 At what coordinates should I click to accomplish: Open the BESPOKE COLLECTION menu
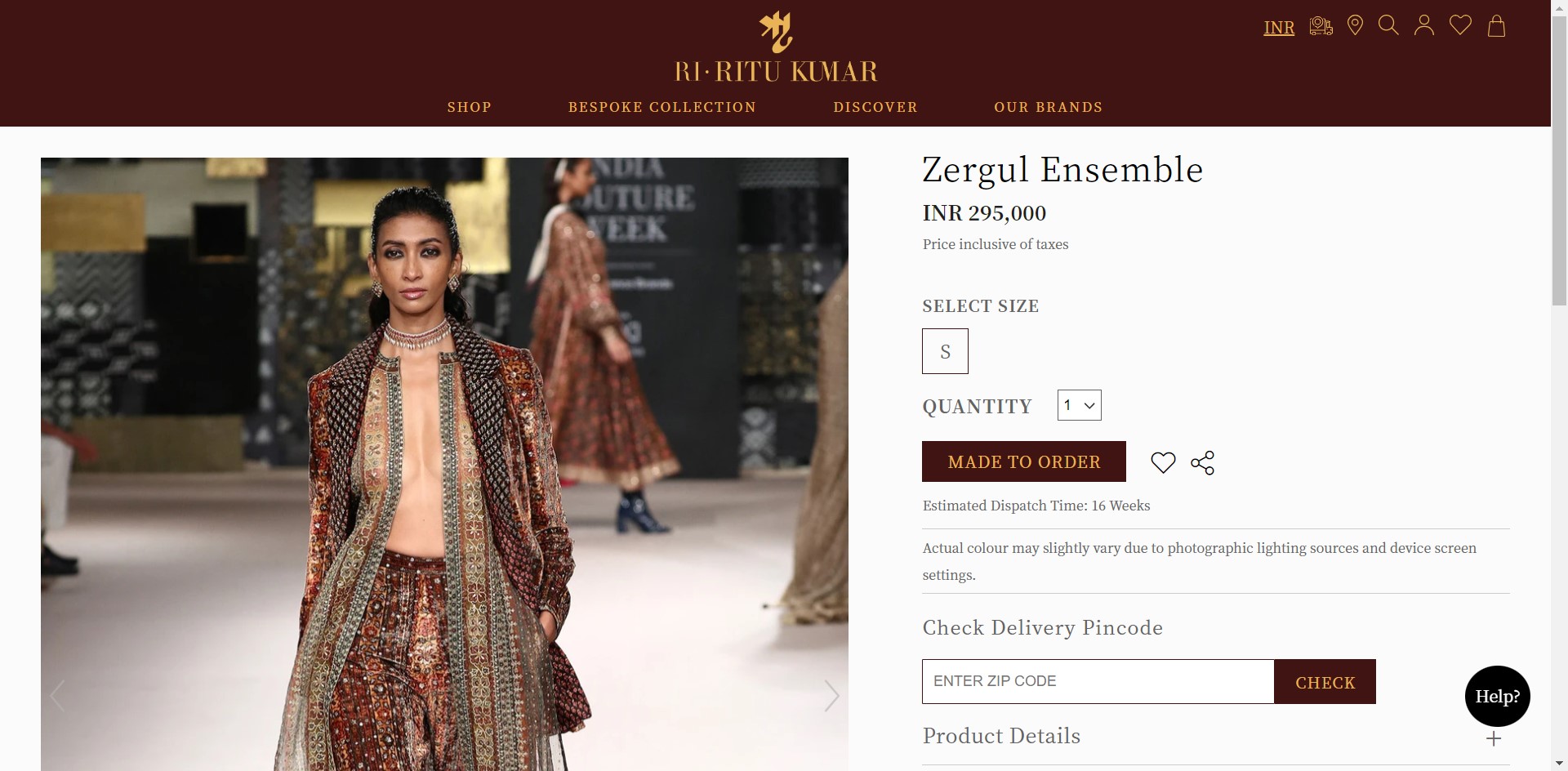coord(662,107)
